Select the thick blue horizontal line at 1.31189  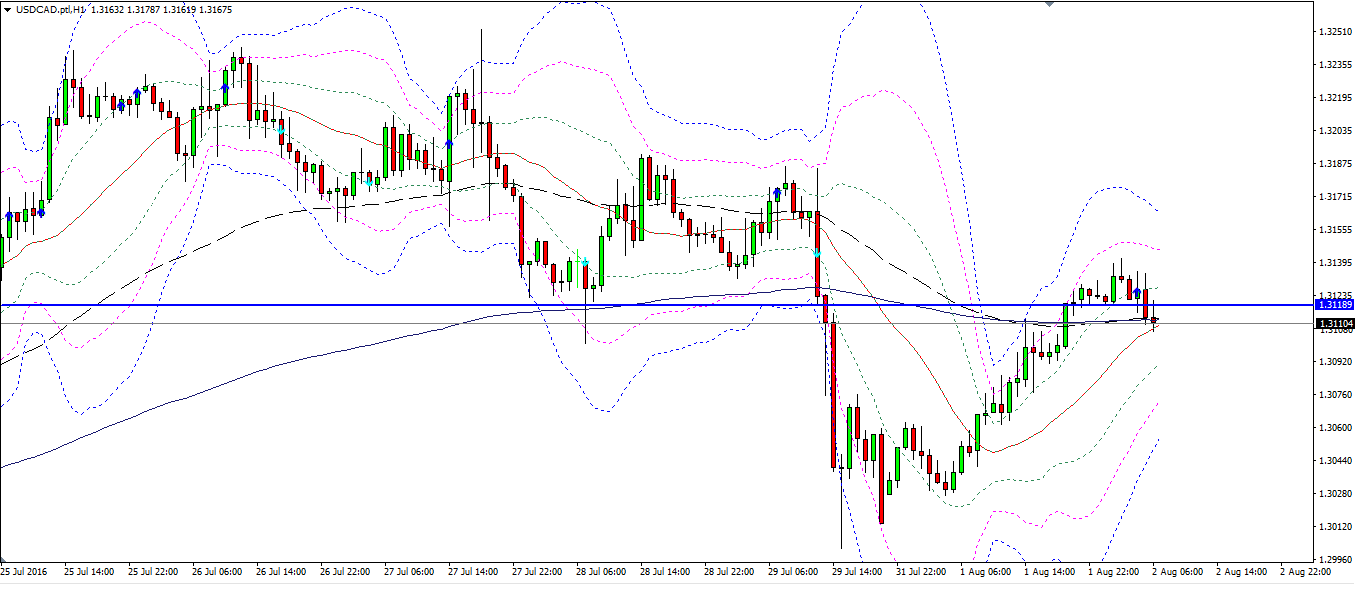coord(655,304)
